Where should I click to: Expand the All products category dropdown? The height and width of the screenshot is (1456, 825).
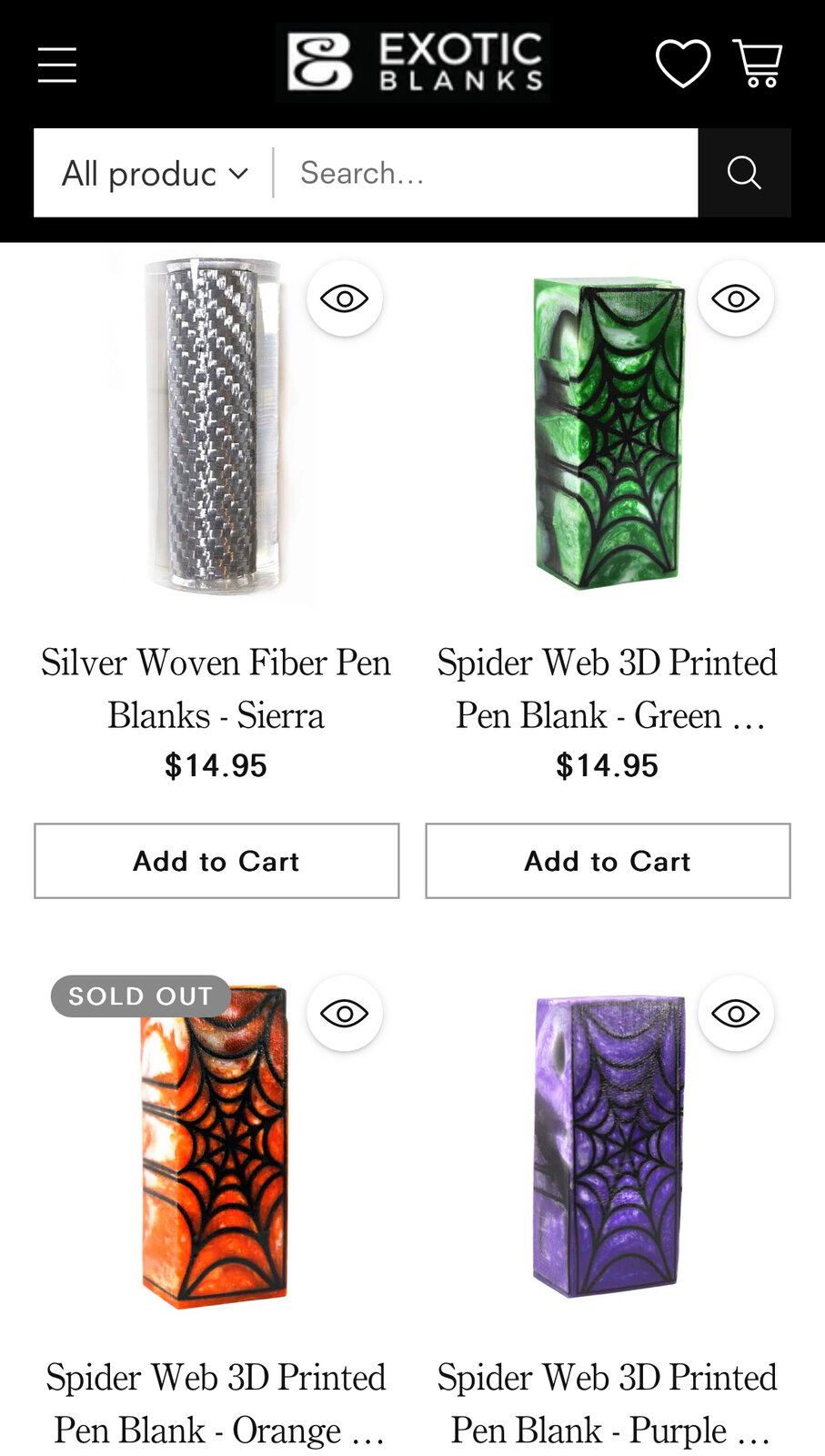155,173
